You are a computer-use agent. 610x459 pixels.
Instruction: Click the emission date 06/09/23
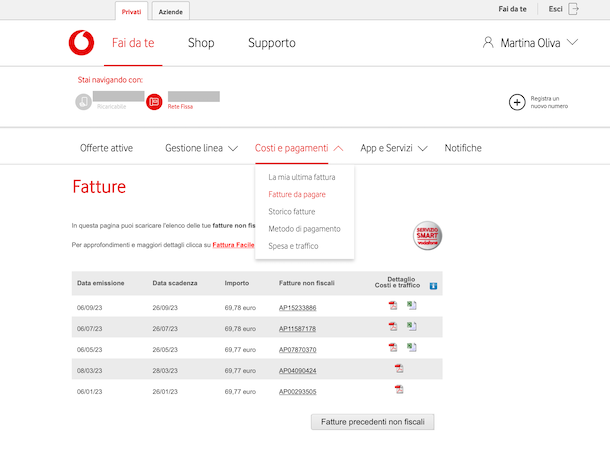point(89,308)
